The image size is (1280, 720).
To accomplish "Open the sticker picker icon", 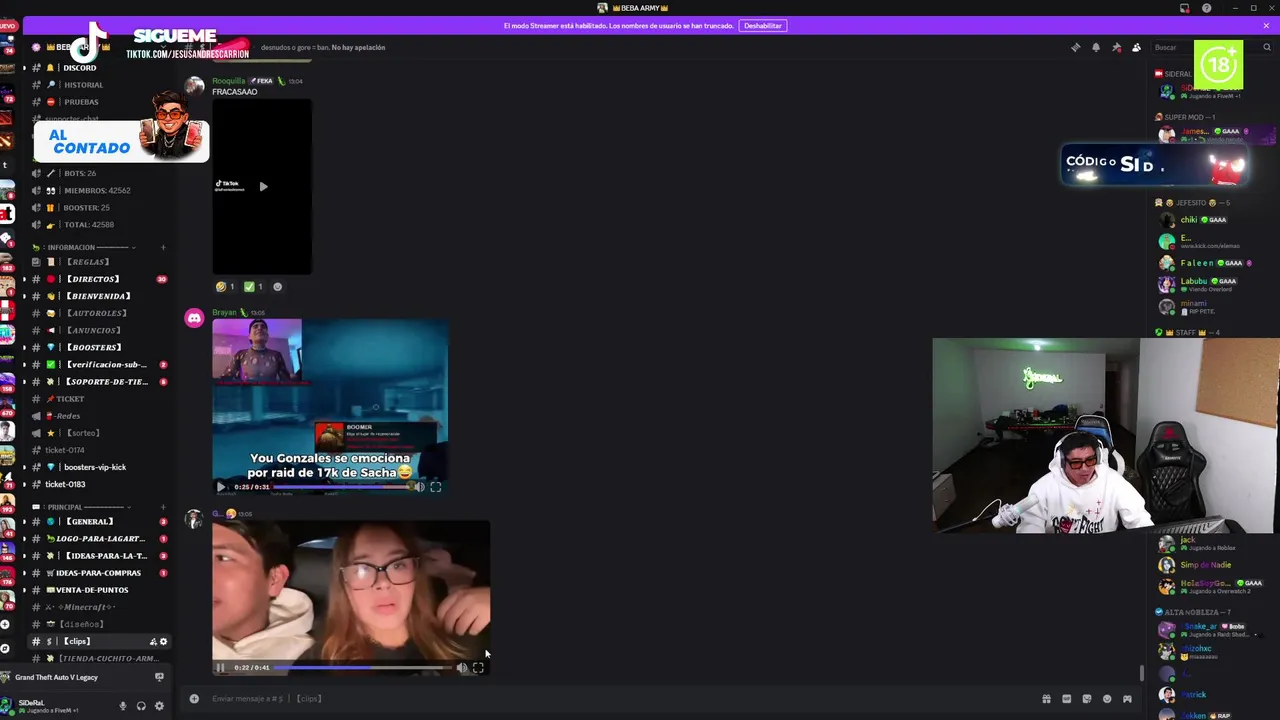I will 1087,699.
